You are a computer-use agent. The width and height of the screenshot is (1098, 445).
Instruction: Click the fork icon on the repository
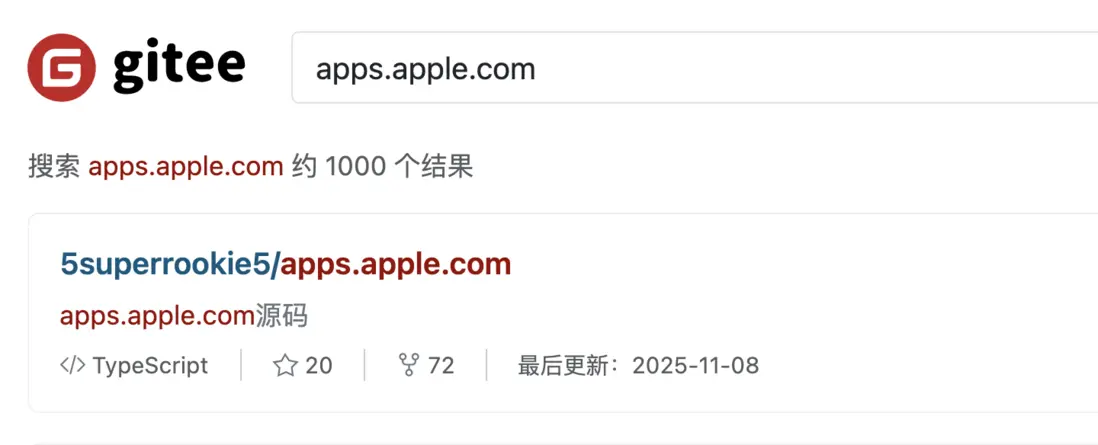pyautogui.click(x=408, y=365)
